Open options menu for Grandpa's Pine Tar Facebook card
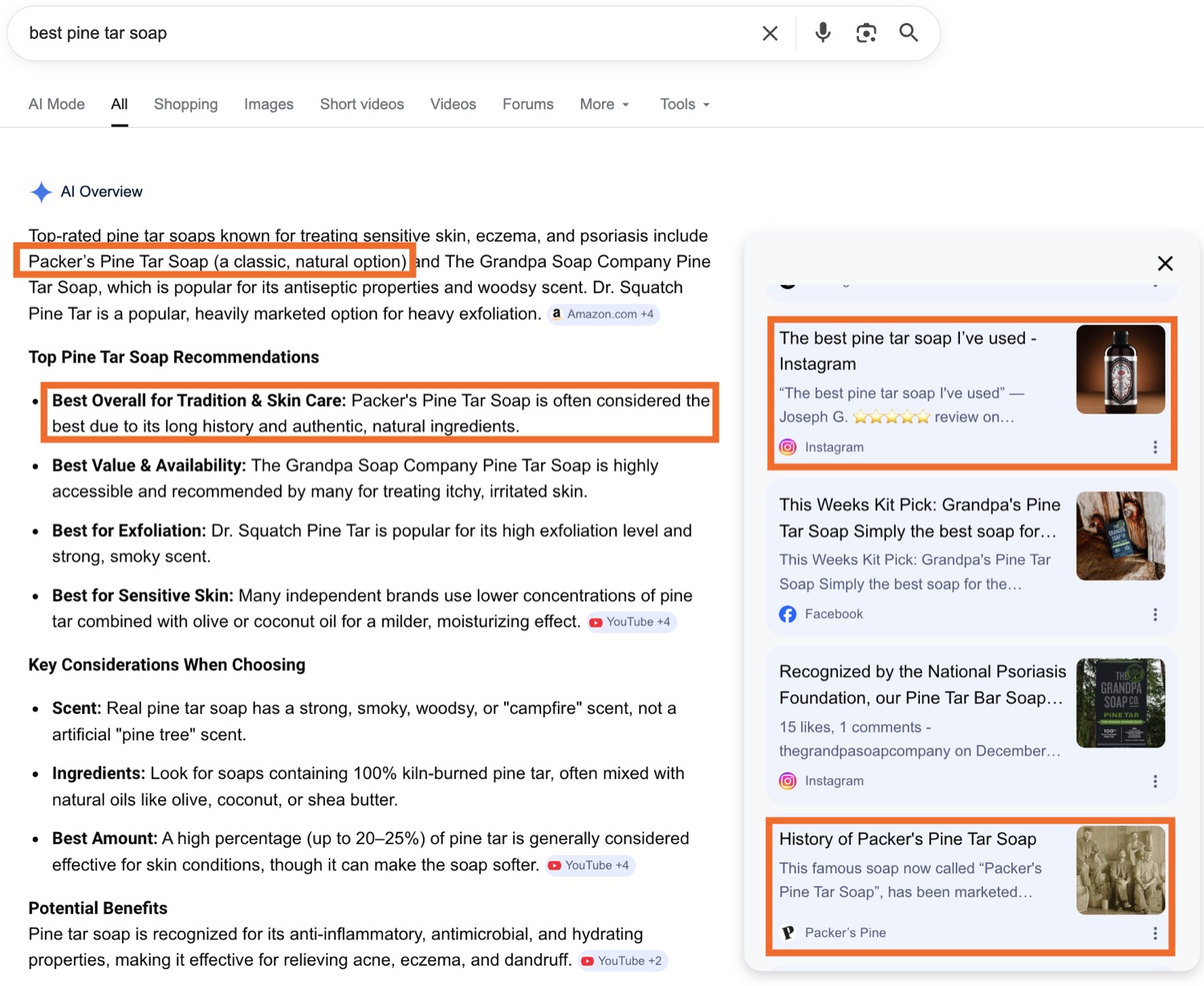 click(x=1155, y=614)
